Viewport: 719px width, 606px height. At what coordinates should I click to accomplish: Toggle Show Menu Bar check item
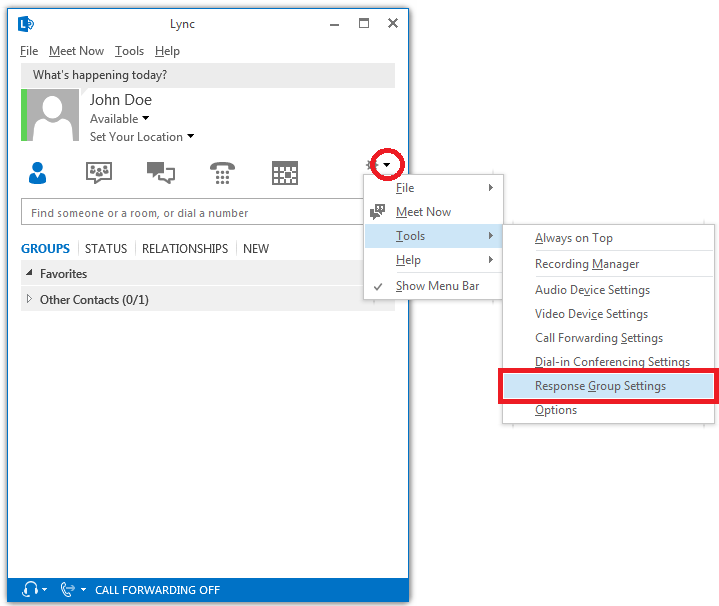click(x=433, y=286)
